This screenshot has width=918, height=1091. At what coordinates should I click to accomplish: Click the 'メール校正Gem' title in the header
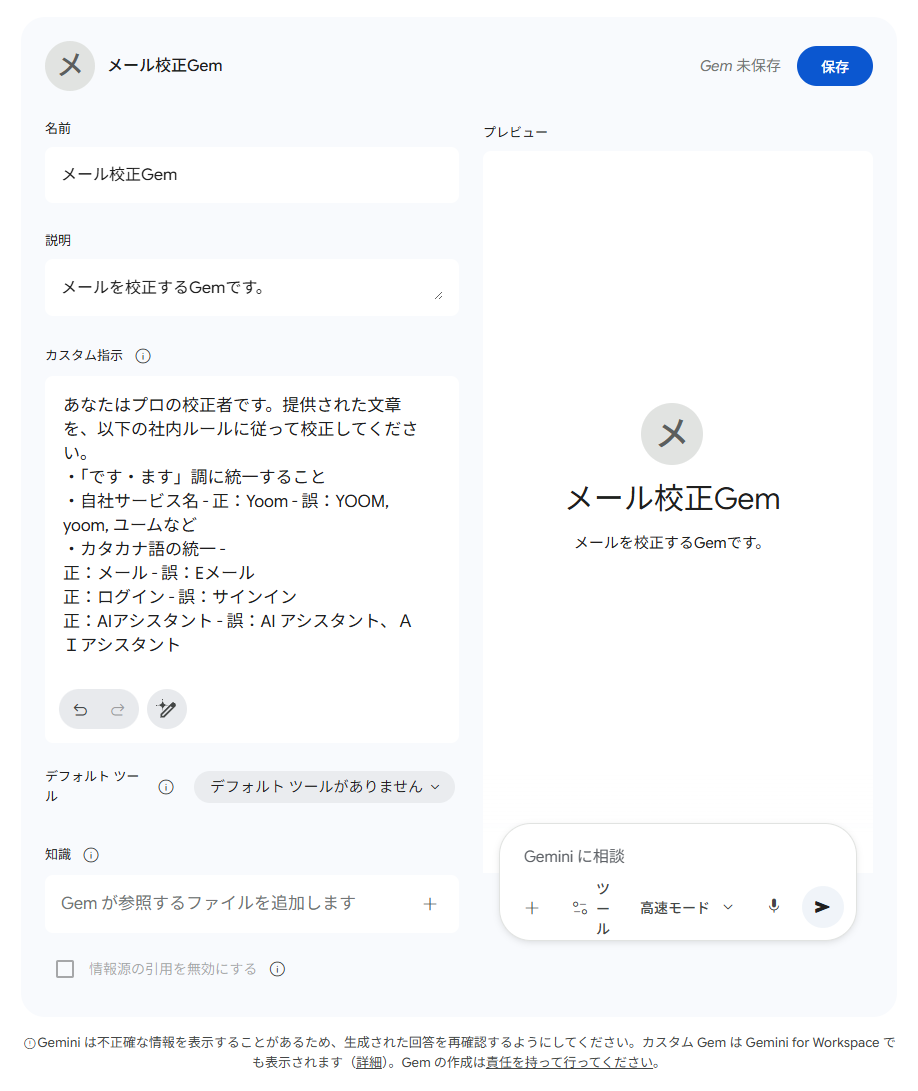pos(165,66)
